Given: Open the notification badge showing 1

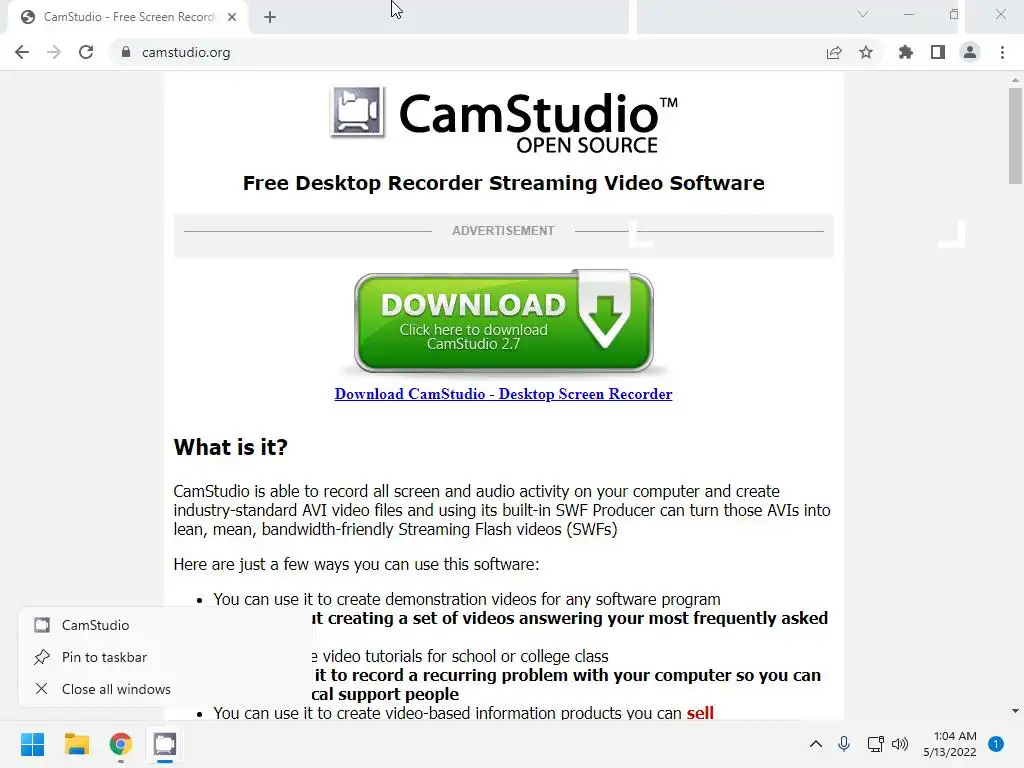Looking at the screenshot, I should tap(996, 744).
